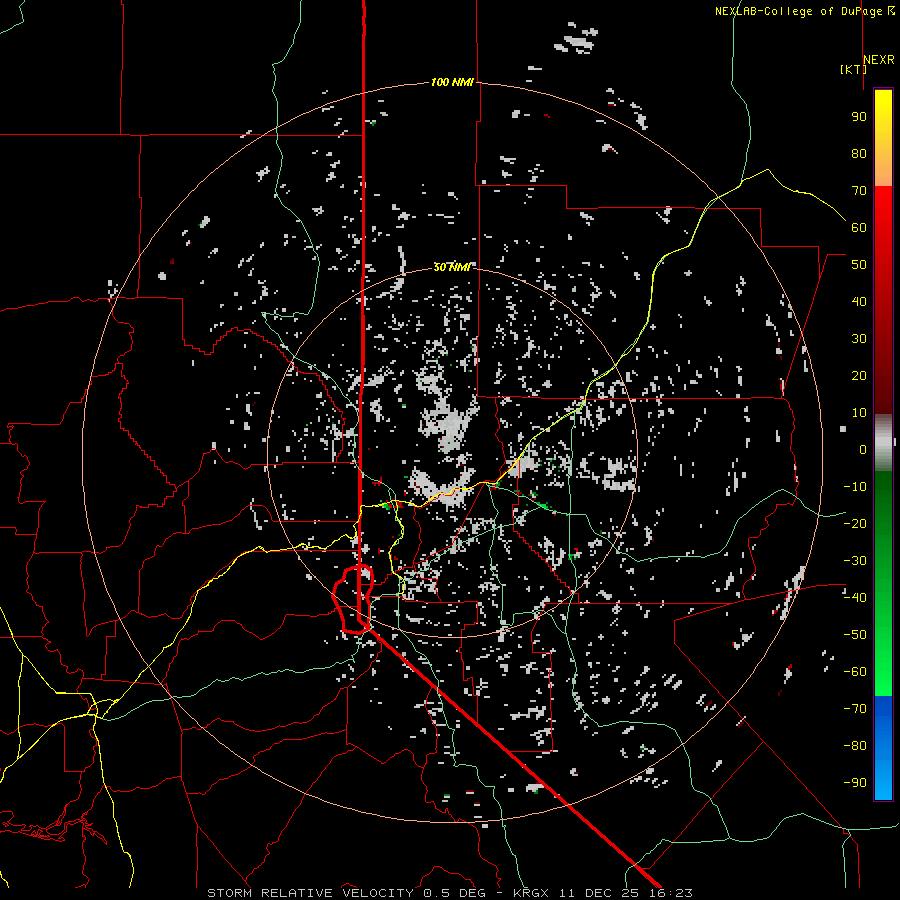Click the 80 value on the velocity scale
This screenshot has width=900, height=900.
tap(859, 153)
